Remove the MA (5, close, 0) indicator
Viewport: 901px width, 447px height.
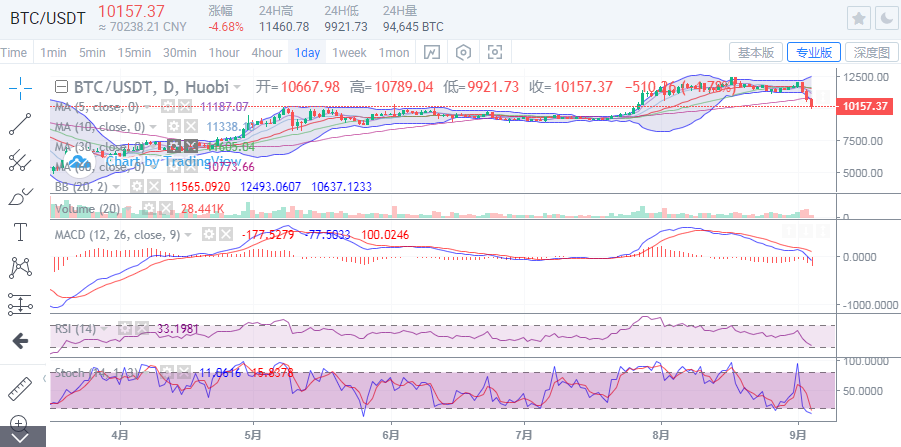pos(184,106)
